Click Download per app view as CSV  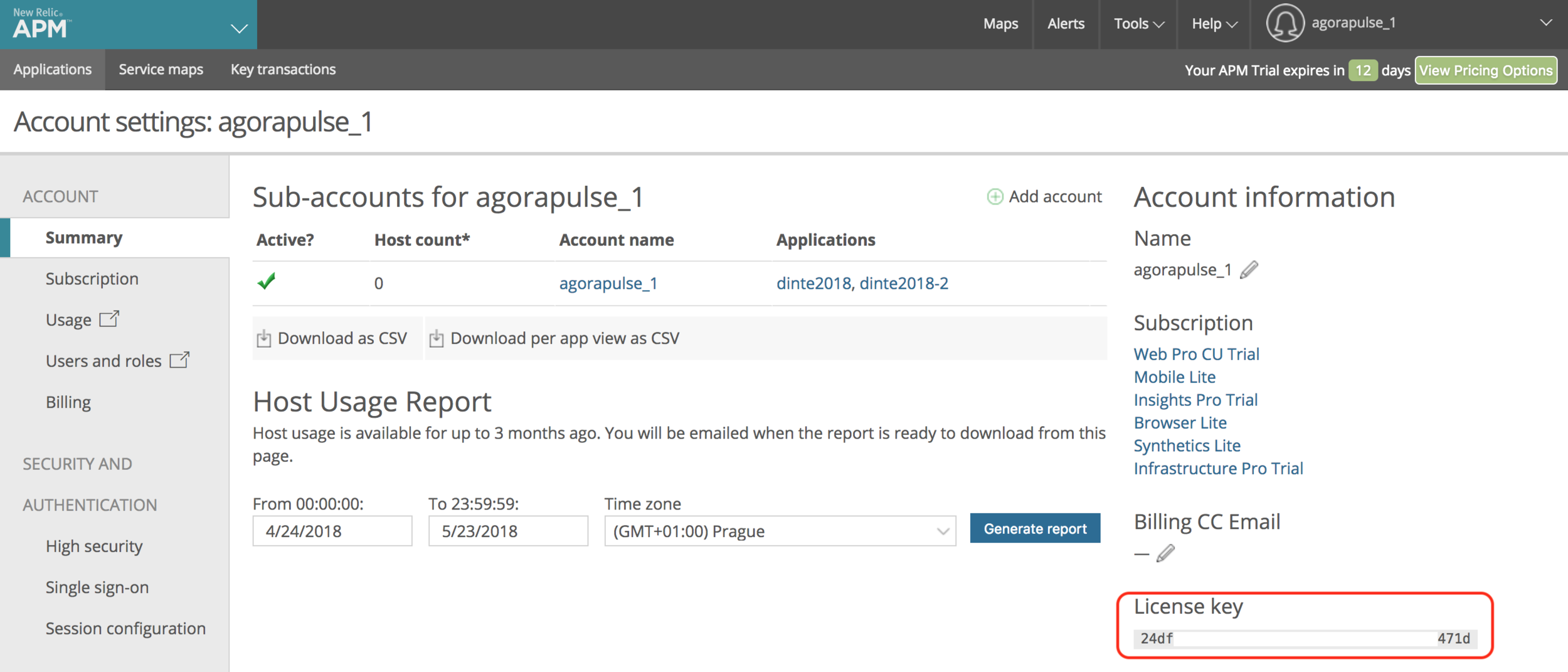click(x=554, y=339)
